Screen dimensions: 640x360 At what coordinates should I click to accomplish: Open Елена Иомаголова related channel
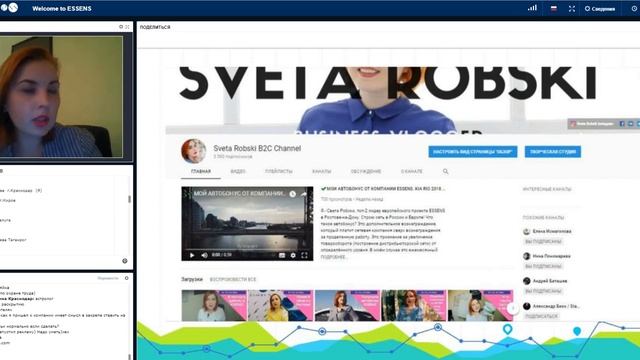tap(552, 231)
